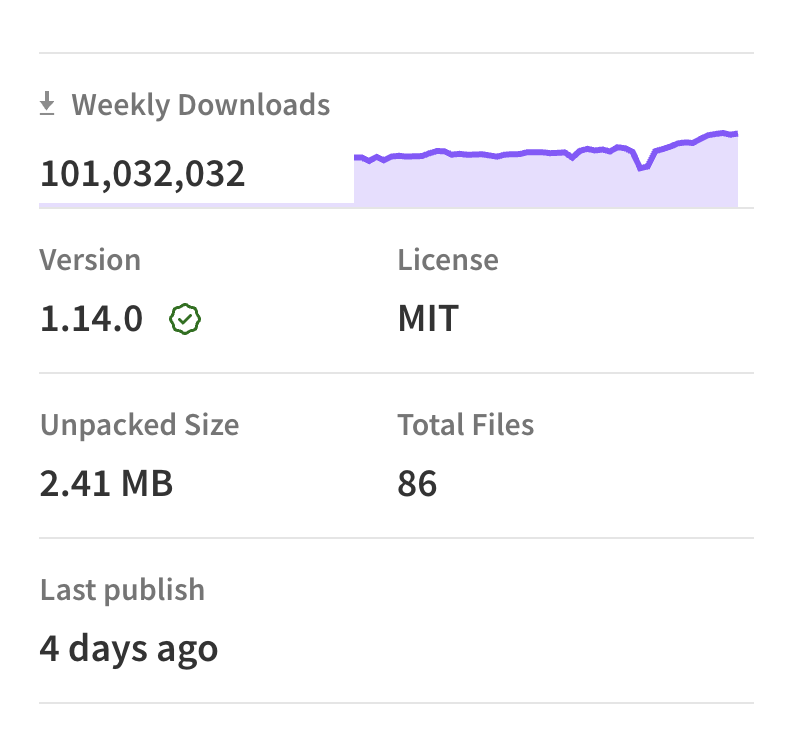Click the Version label

pyautogui.click(x=90, y=260)
